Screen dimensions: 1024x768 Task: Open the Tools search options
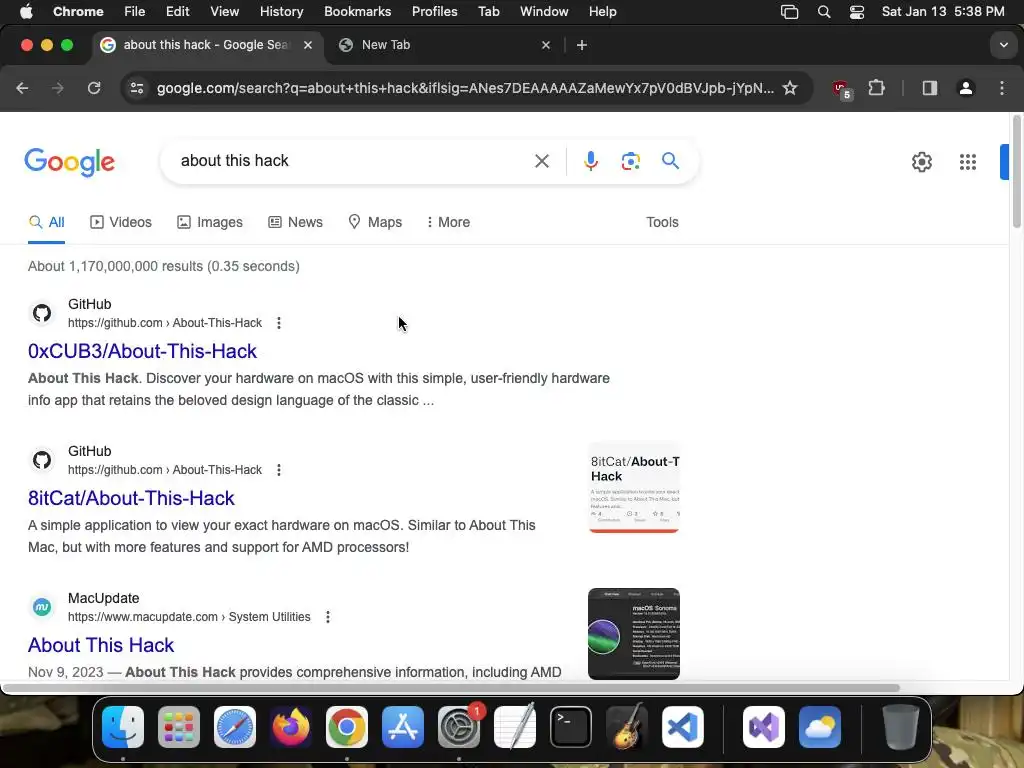pyautogui.click(x=662, y=222)
